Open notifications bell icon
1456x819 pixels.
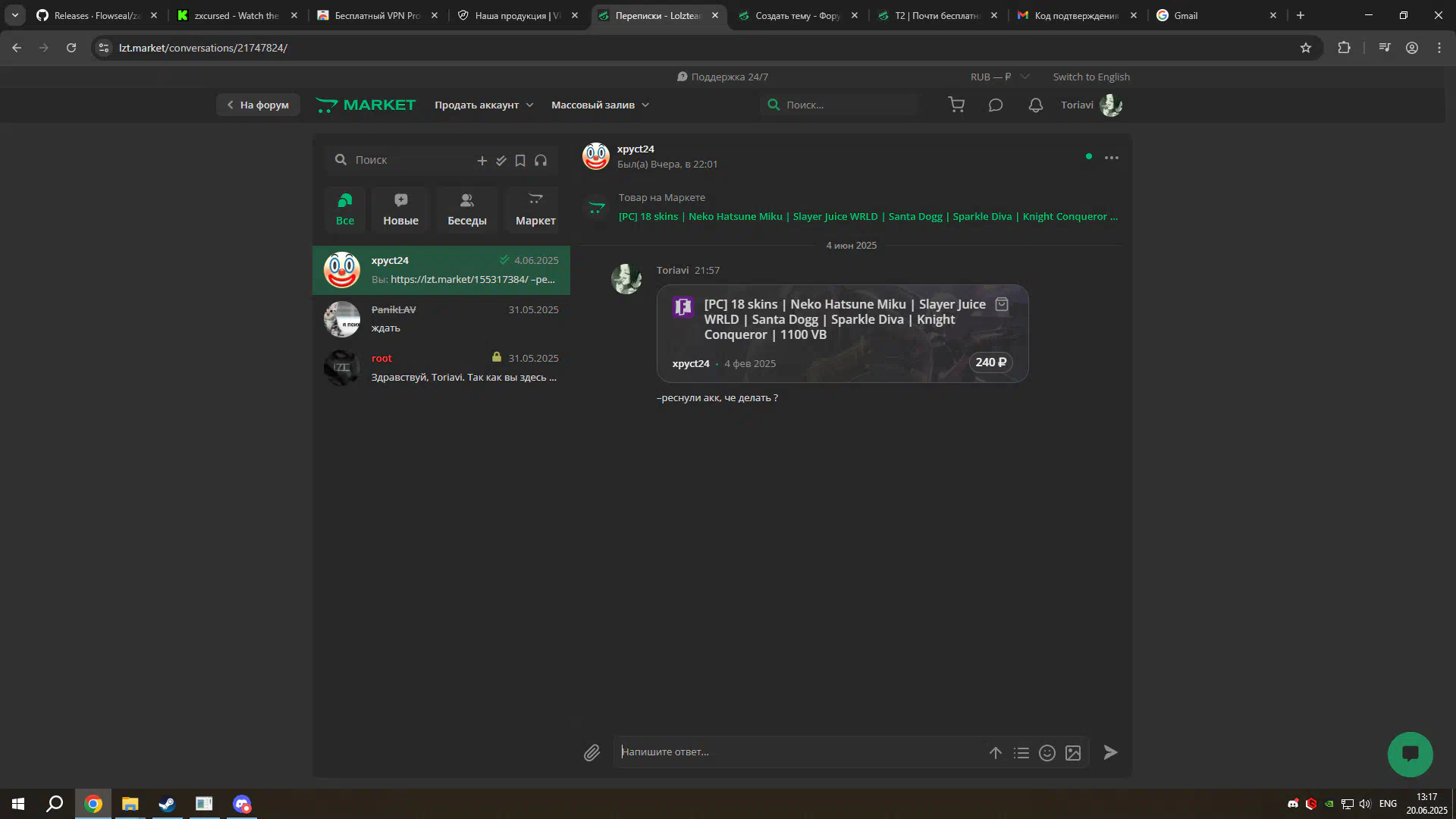1035,105
